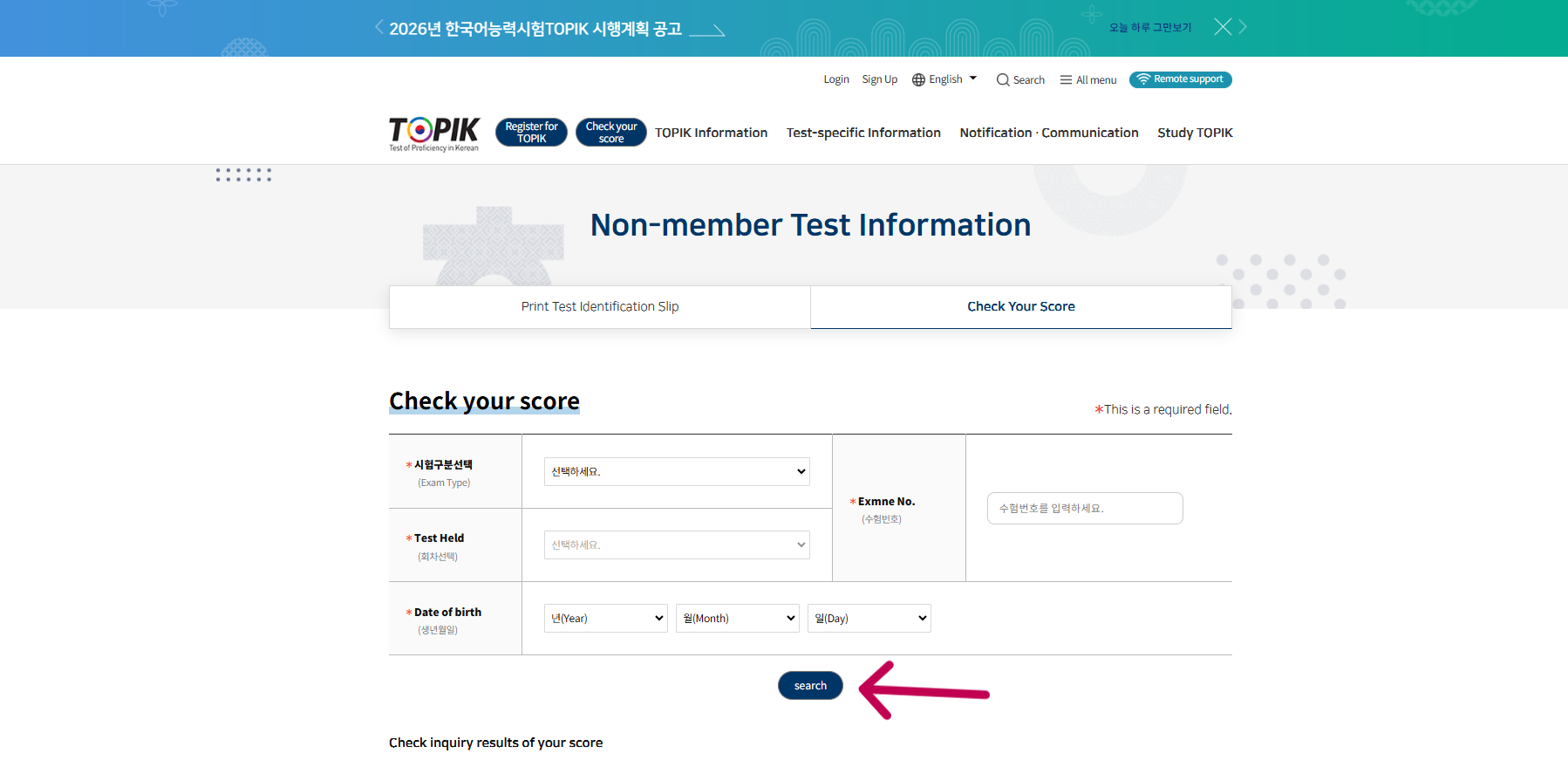Click the '시험구분선택' label
Viewport: 1568px width, 774px height.
click(443, 464)
